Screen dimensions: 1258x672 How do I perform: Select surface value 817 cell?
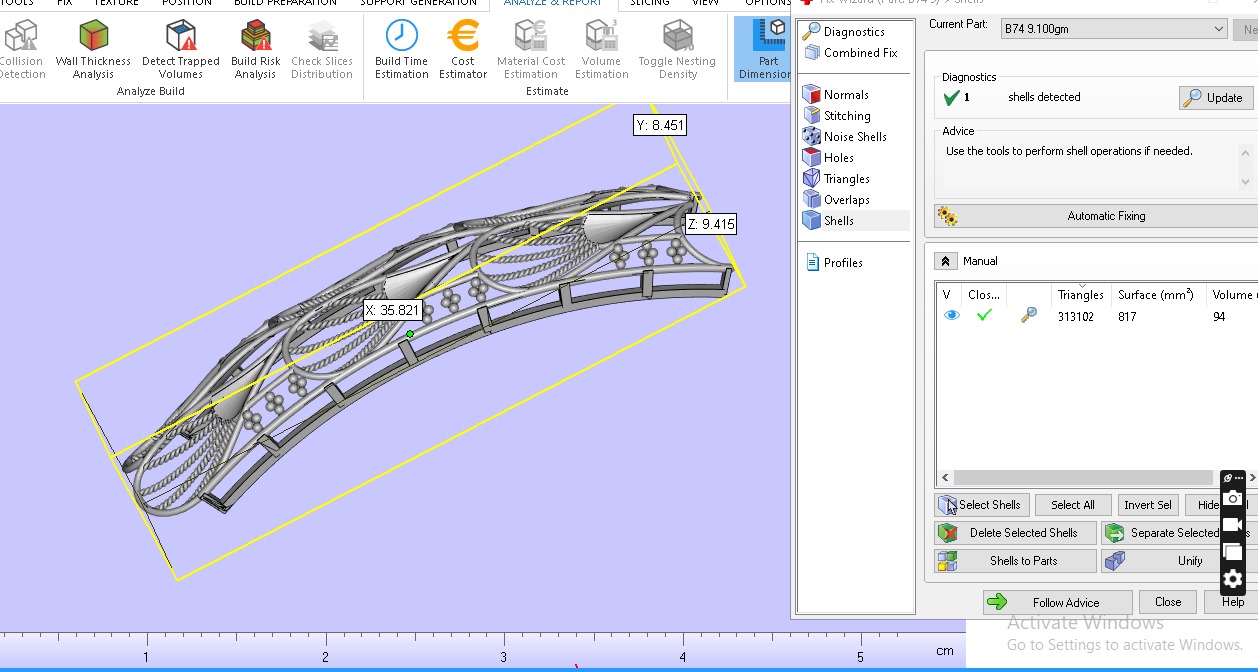(1127, 316)
